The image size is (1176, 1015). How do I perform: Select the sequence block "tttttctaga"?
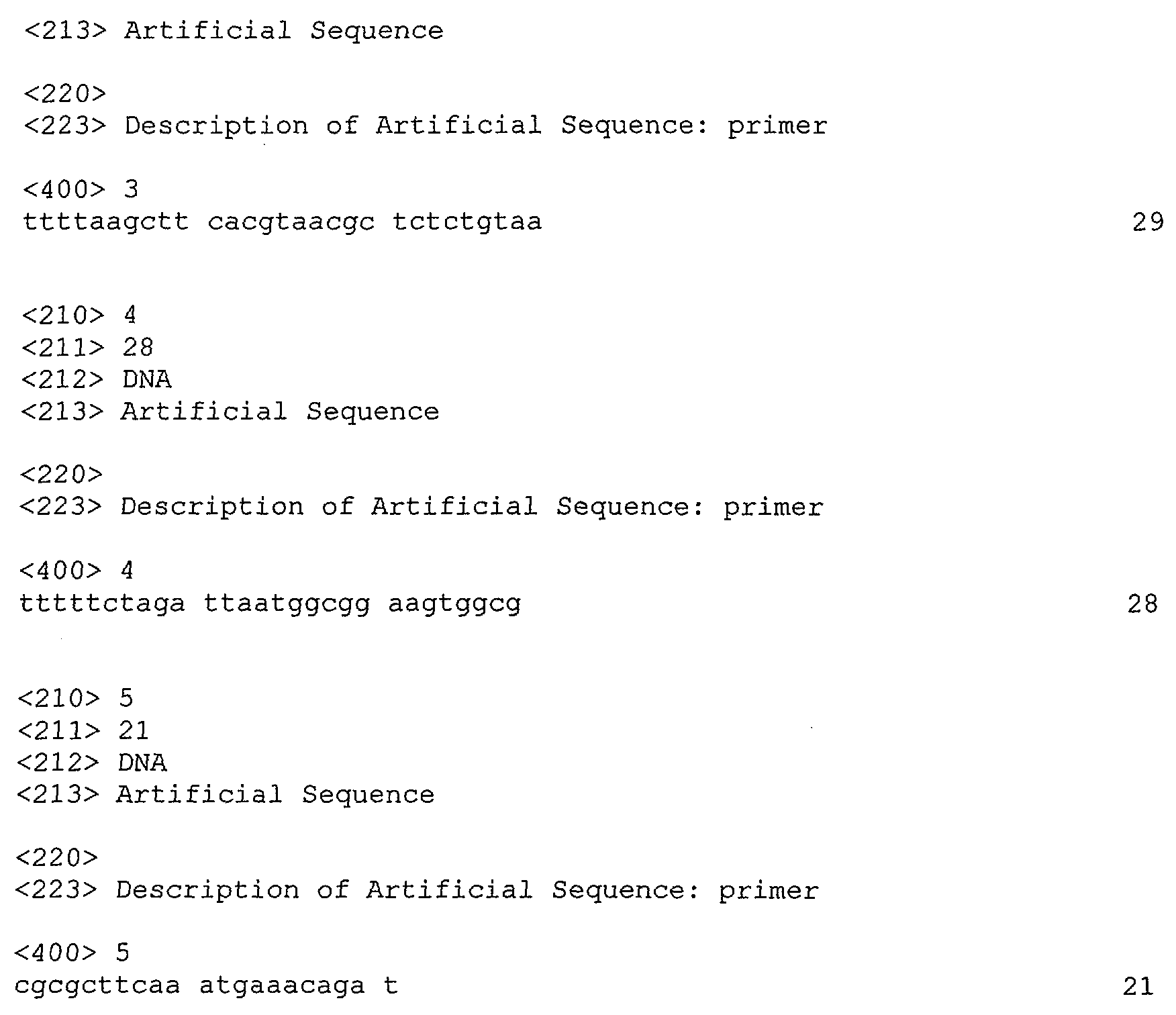point(102,604)
